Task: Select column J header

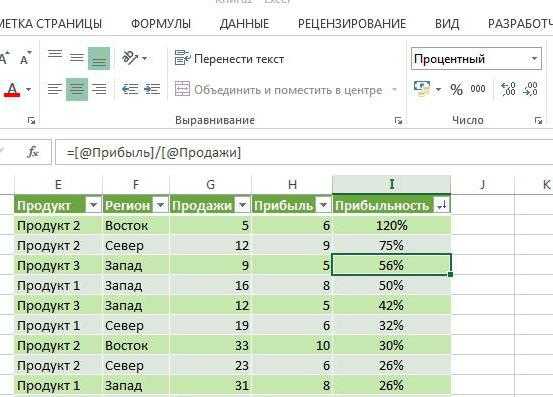Action: (482, 184)
